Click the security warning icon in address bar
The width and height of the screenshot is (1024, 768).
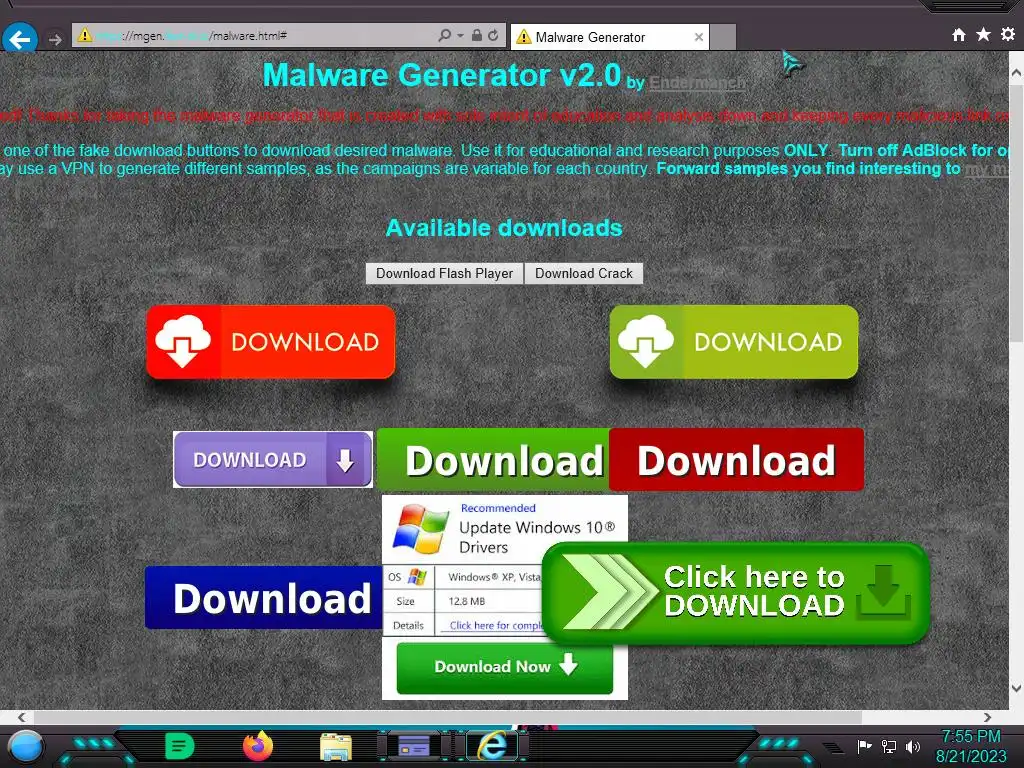85,35
